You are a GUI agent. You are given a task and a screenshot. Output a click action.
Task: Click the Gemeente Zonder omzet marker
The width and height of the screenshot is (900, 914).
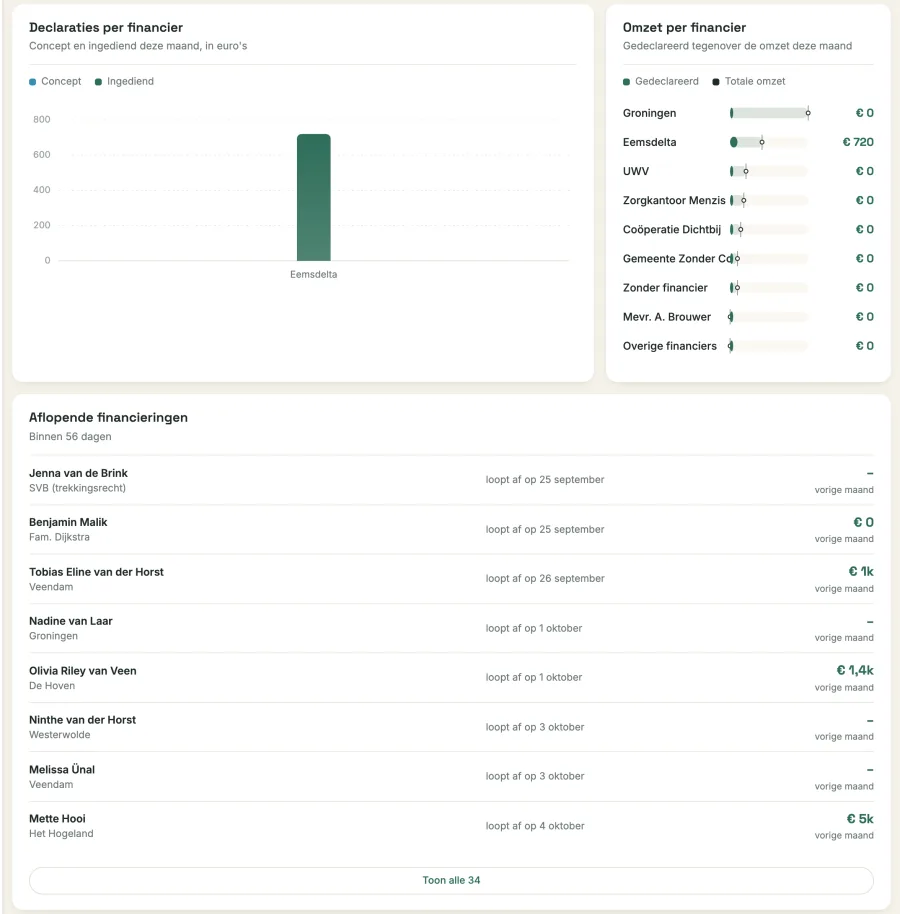737,259
